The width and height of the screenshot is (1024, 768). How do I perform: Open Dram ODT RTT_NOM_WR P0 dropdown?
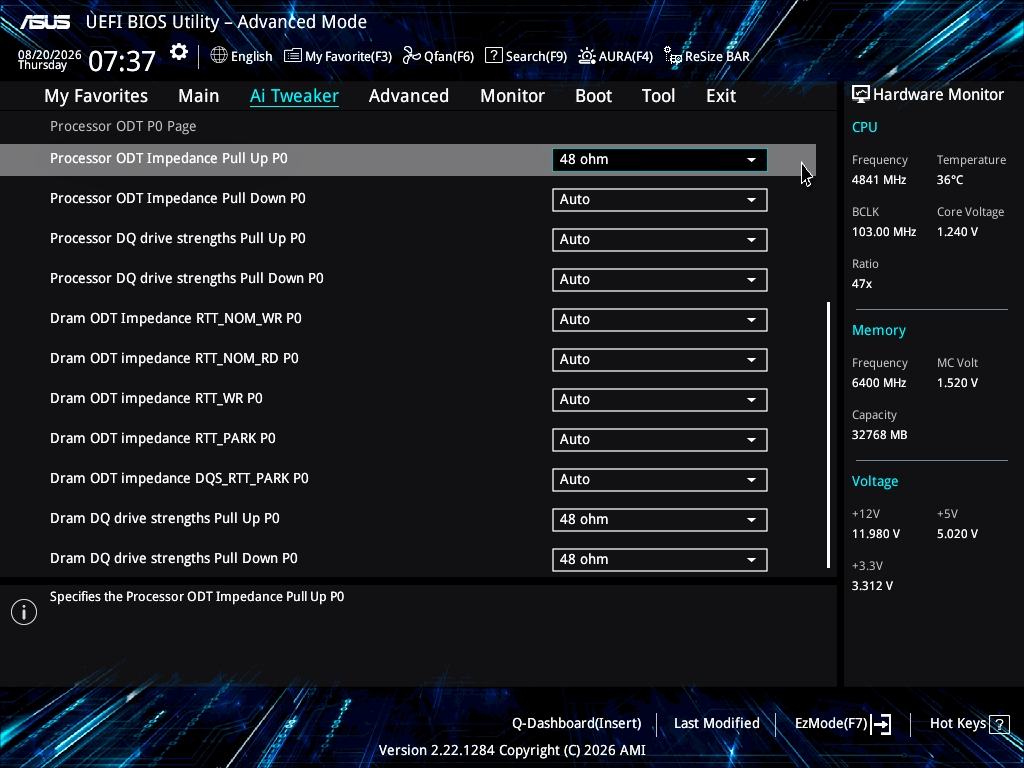(x=660, y=319)
